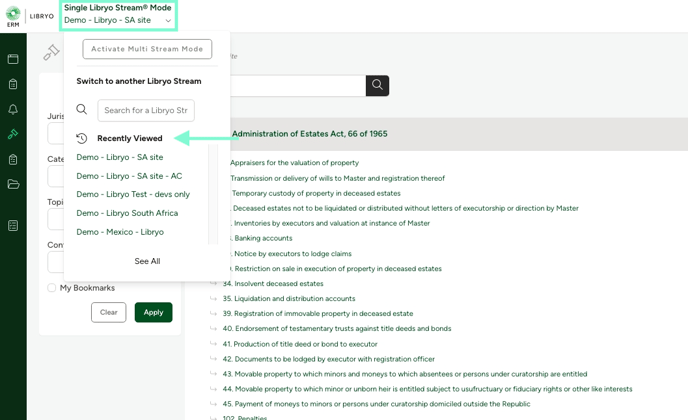
Task: Click the LIBRYO wordmark in header
Action: pos(42,16)
